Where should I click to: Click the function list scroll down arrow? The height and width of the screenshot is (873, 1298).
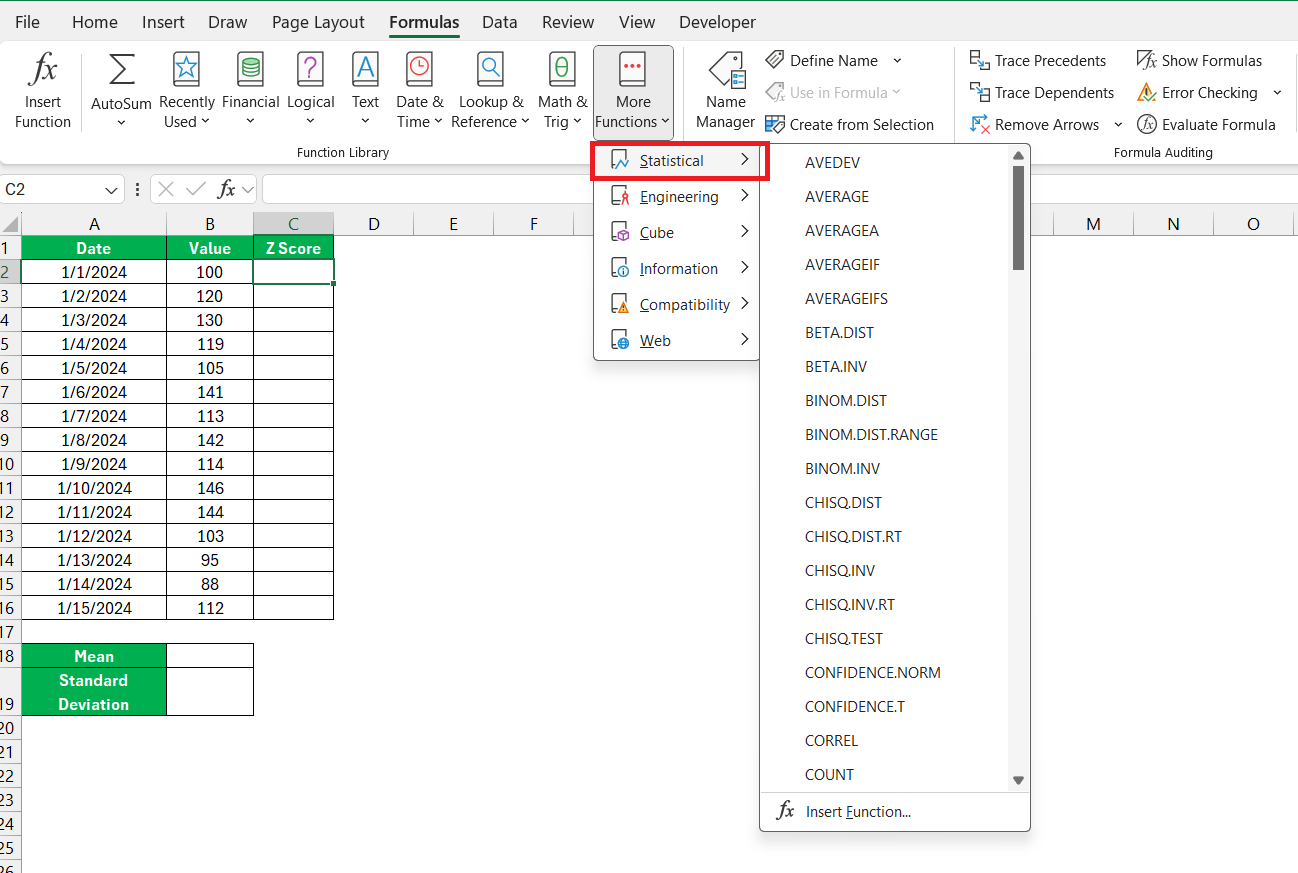tap(1018, 780)
